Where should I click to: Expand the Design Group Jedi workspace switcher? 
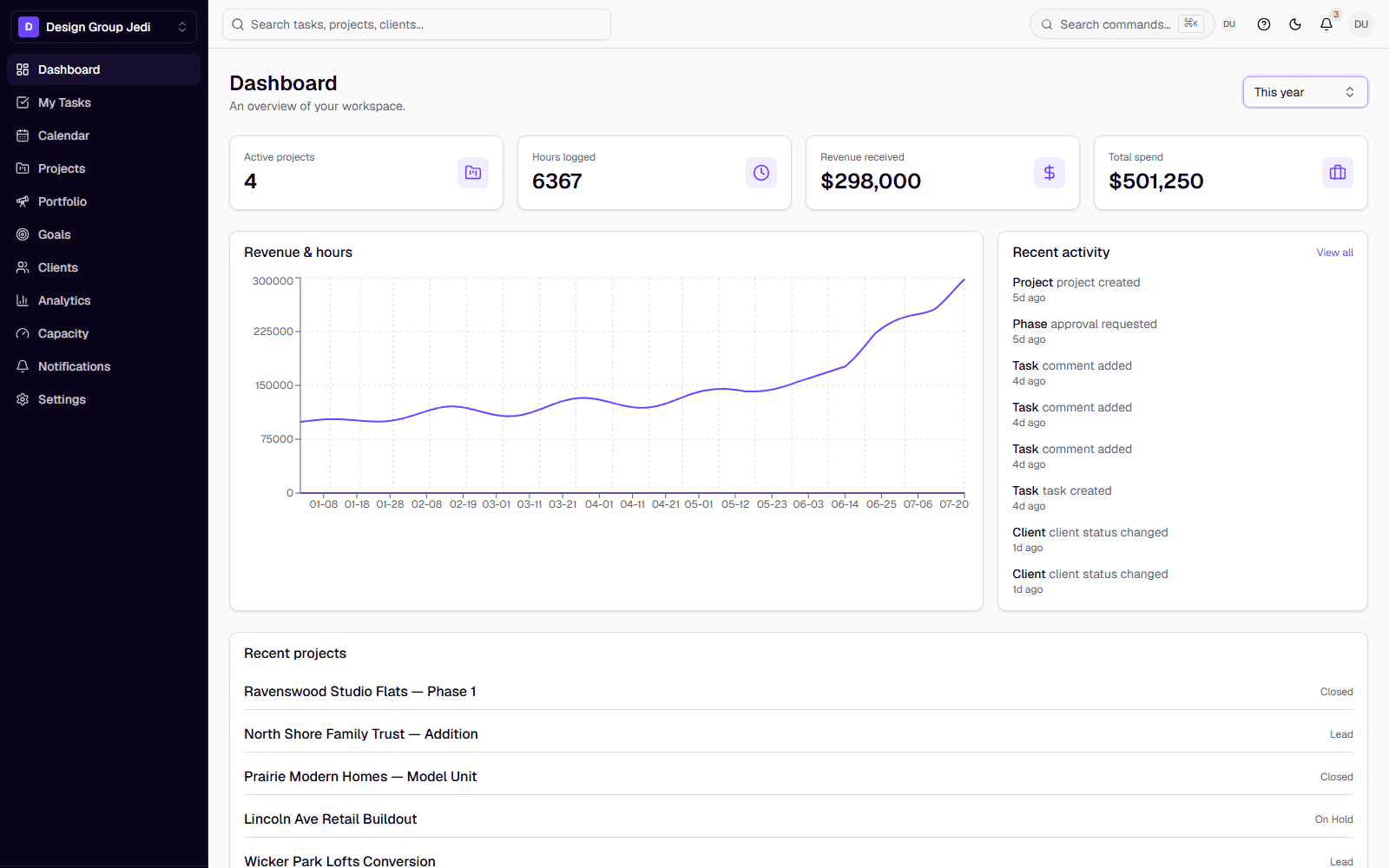point(103,27)
